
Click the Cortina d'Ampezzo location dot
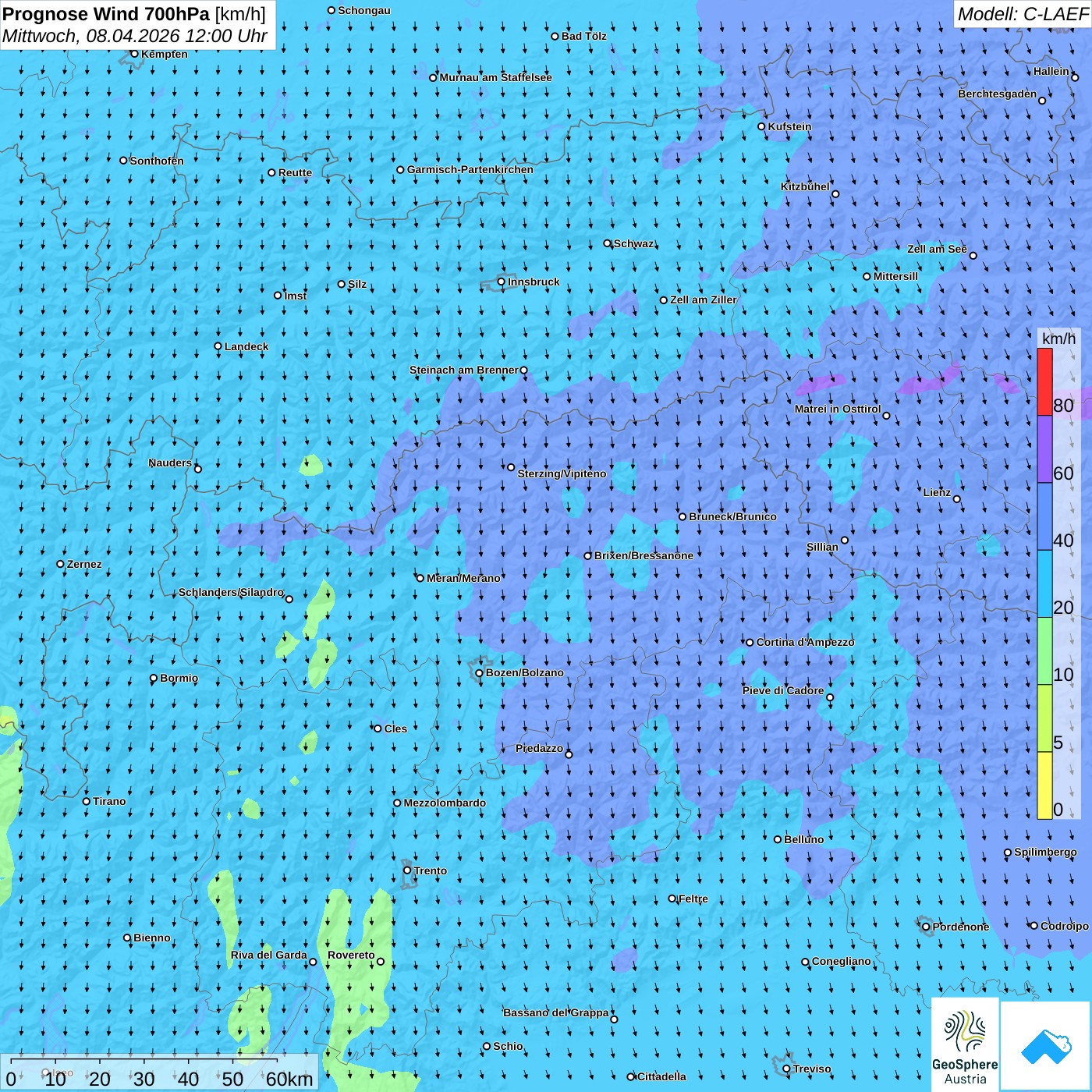tap(750, 643)
